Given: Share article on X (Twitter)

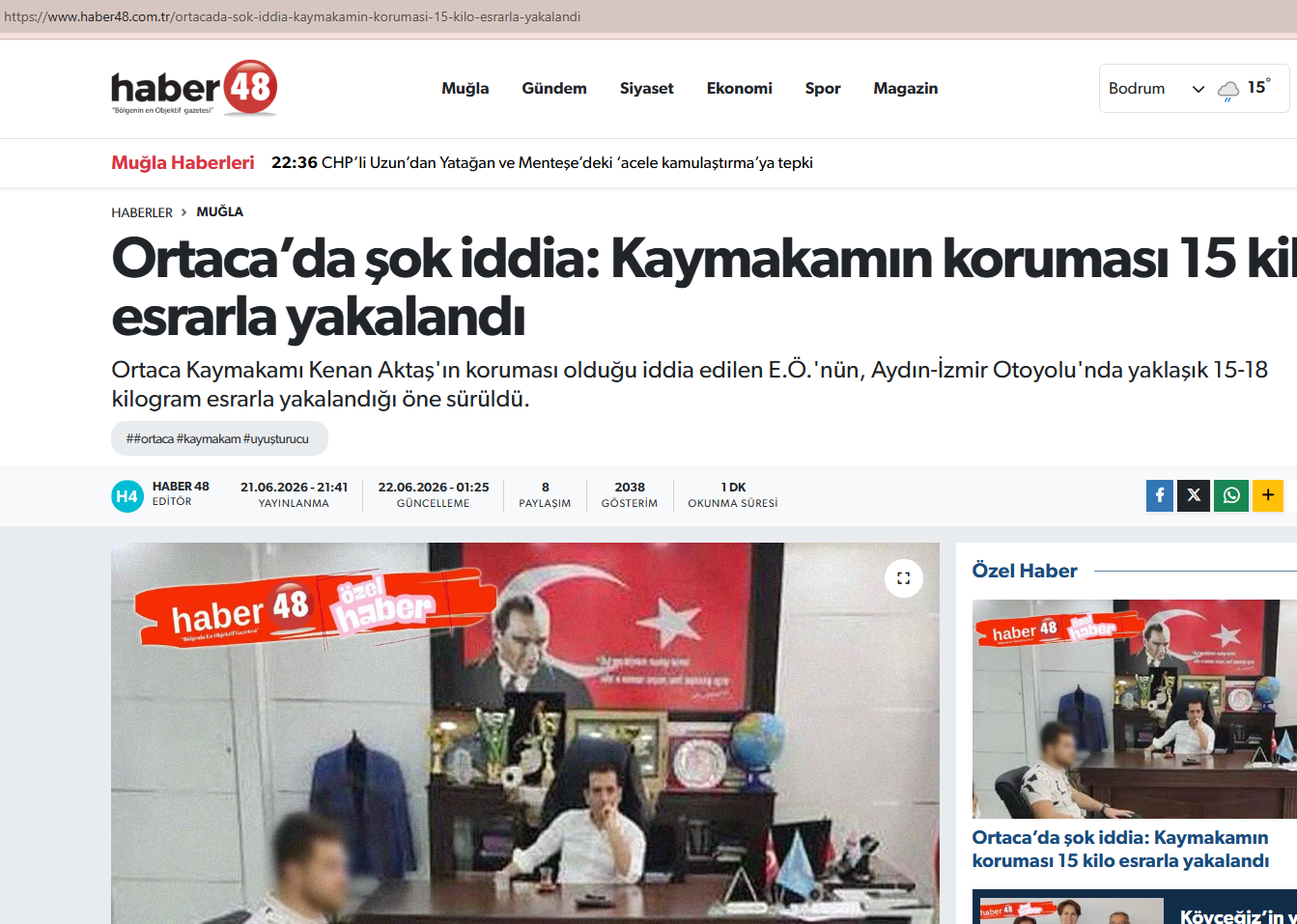Looking at the screenshot, I should tap(1194, 495).
